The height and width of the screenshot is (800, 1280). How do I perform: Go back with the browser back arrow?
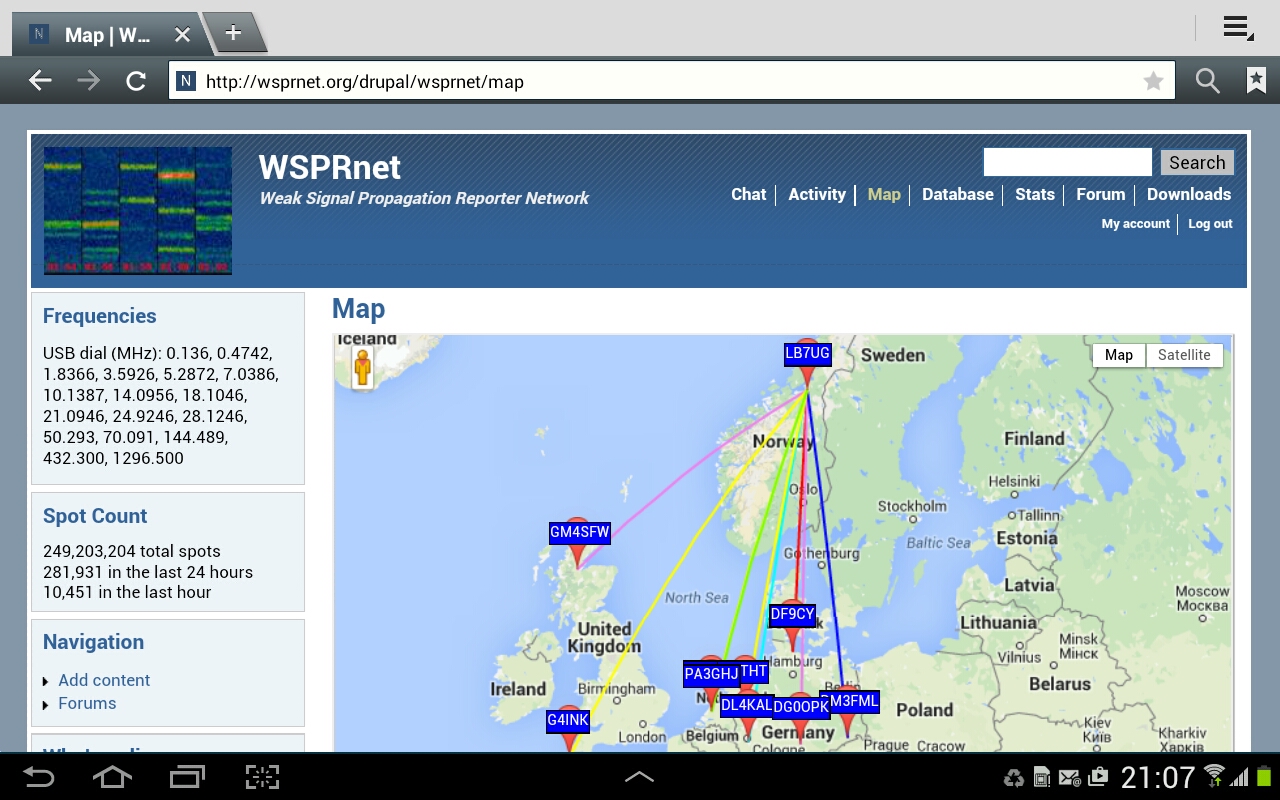40,81
